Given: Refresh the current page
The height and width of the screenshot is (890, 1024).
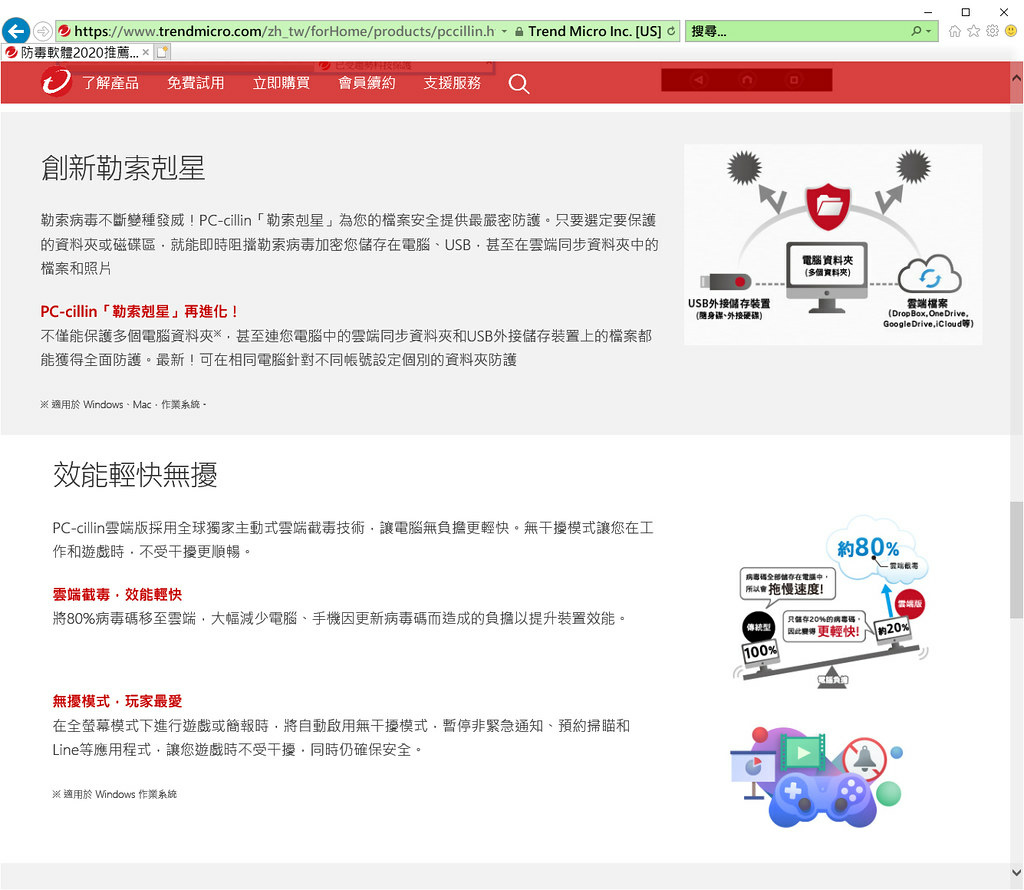Looking at the screenshot, I should 671,31.
